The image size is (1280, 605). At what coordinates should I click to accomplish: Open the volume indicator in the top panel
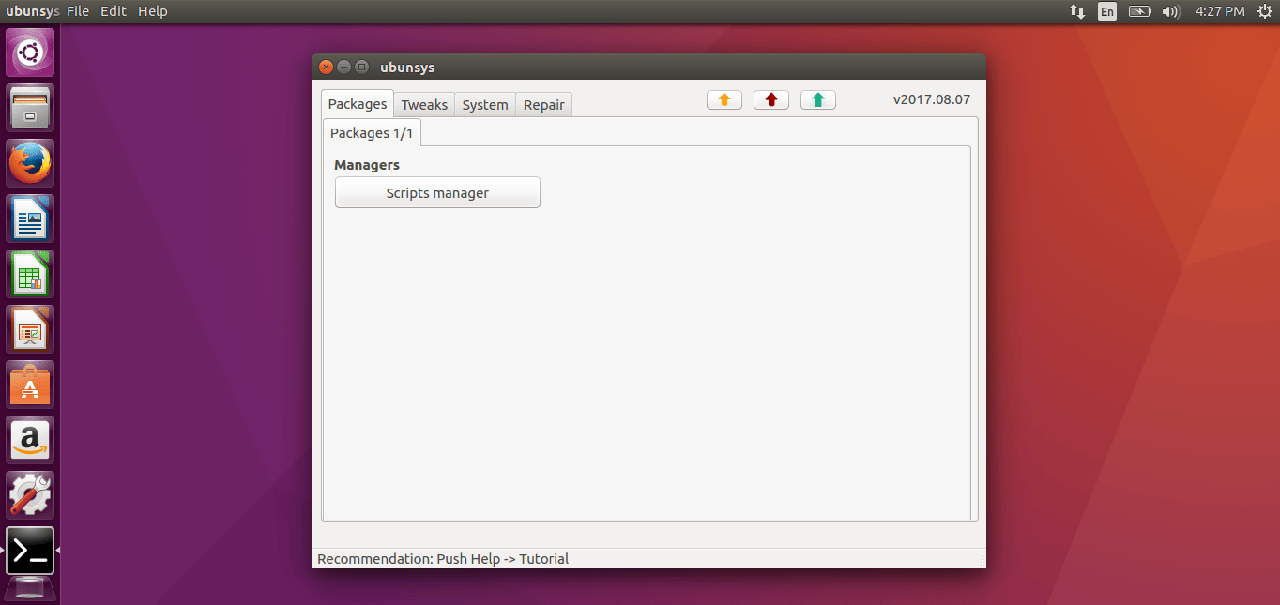point(1170,12)
